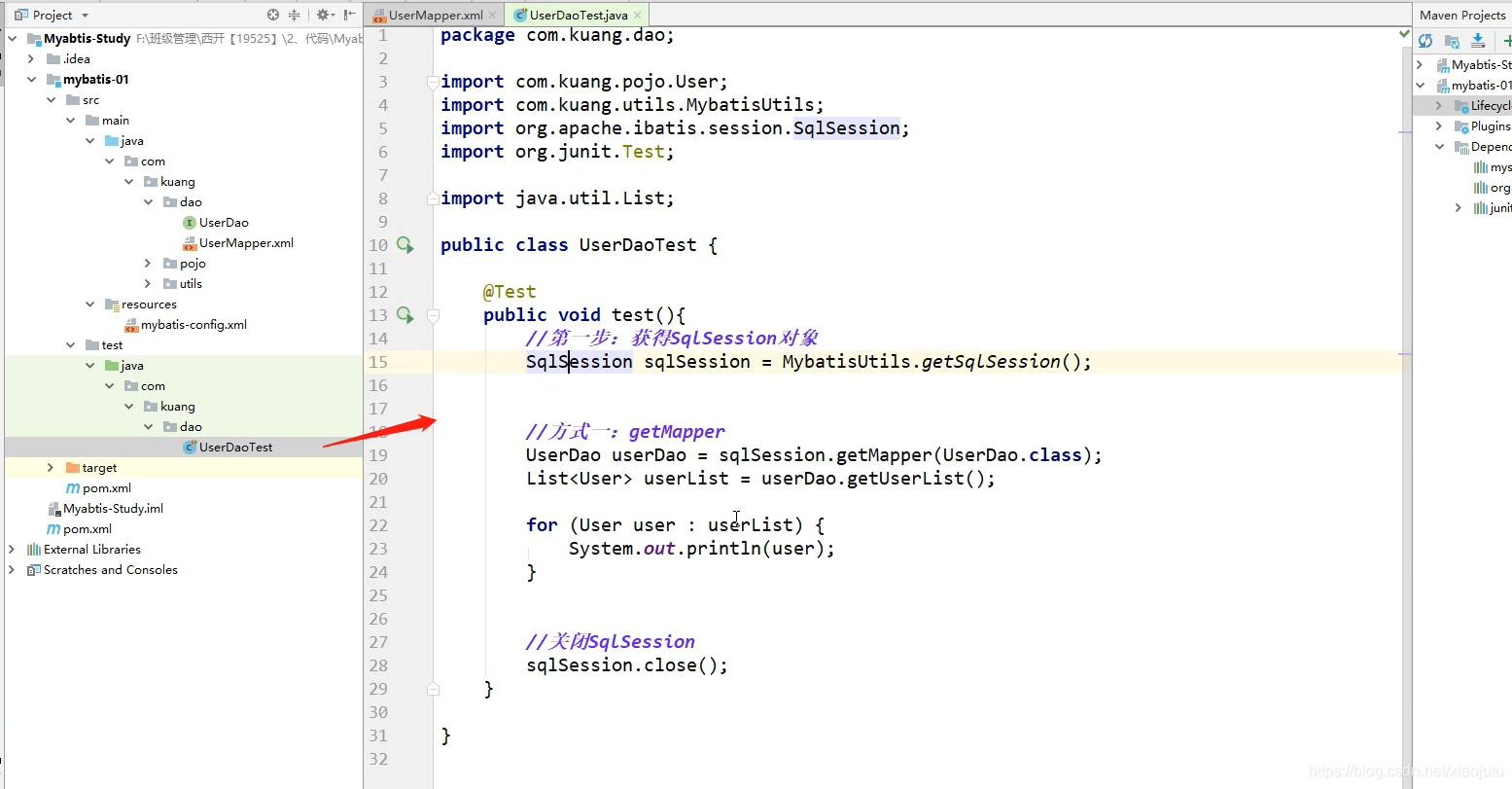Expand External Libraries
The image size is (1512, 789).
tap(12, 550)
